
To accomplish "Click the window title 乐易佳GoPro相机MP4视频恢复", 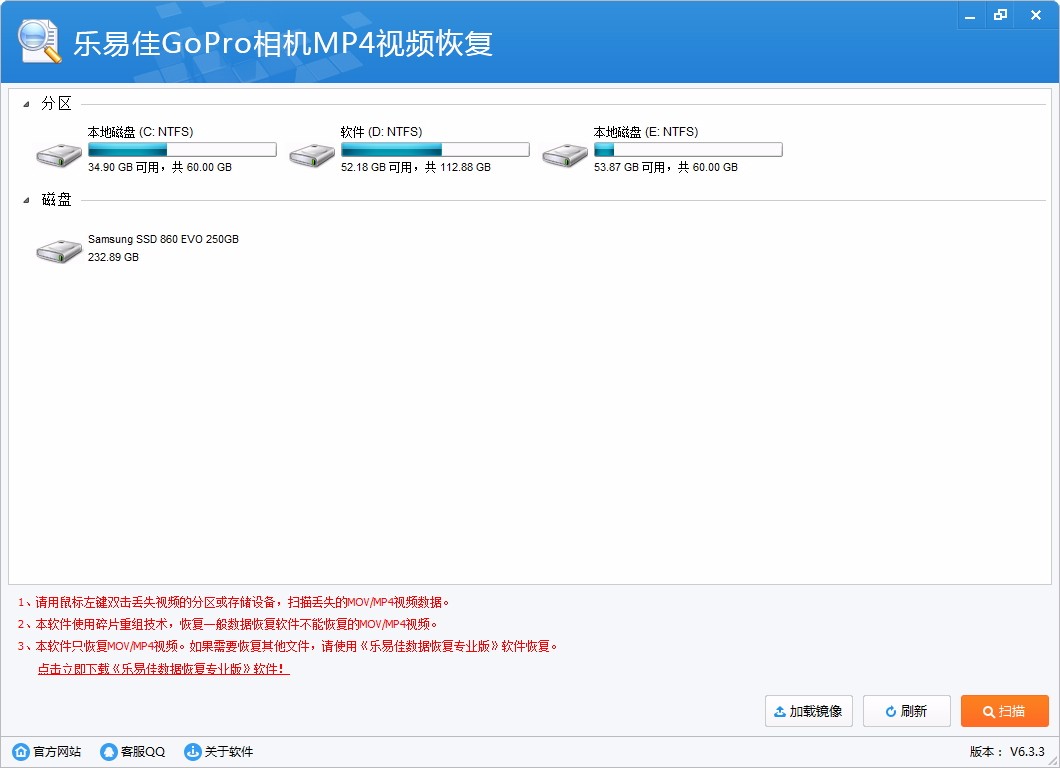I will pyautogui.click(x=283, y=43).
